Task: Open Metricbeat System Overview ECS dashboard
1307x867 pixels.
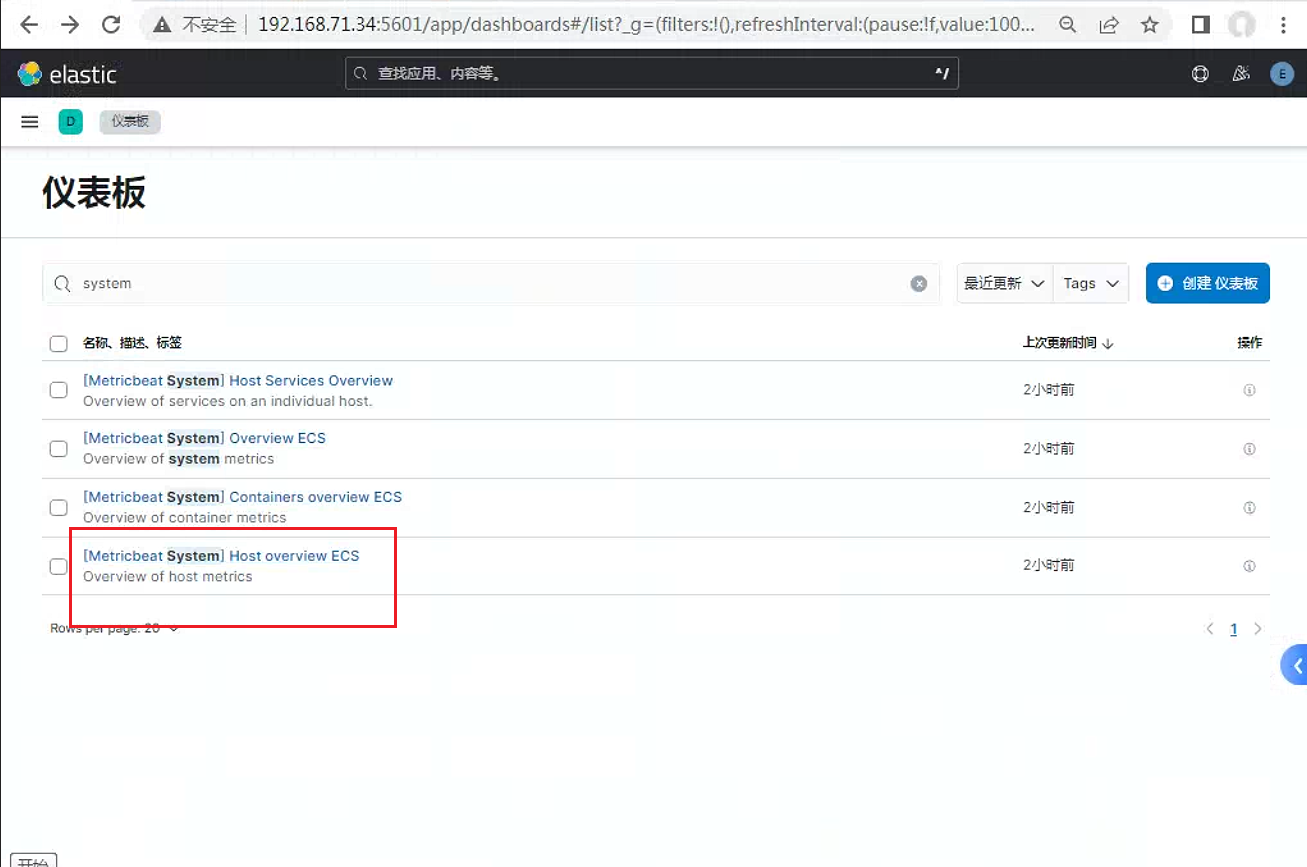Action: (x=204, y=438)
